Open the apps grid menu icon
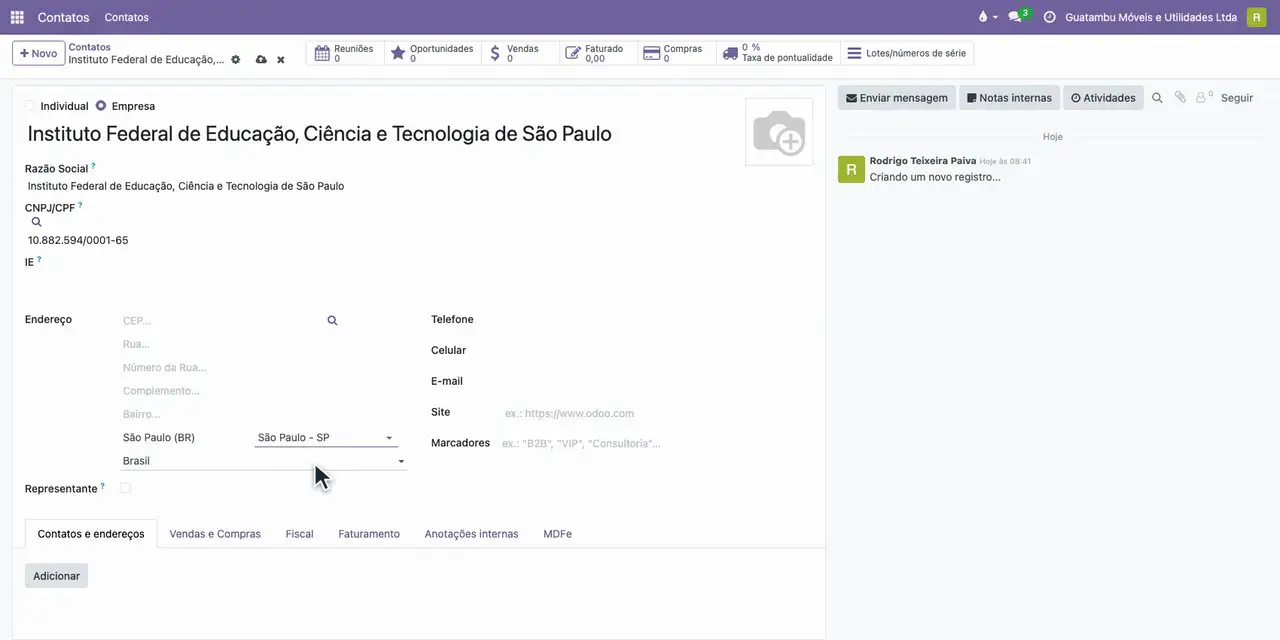 pos(17,17)
